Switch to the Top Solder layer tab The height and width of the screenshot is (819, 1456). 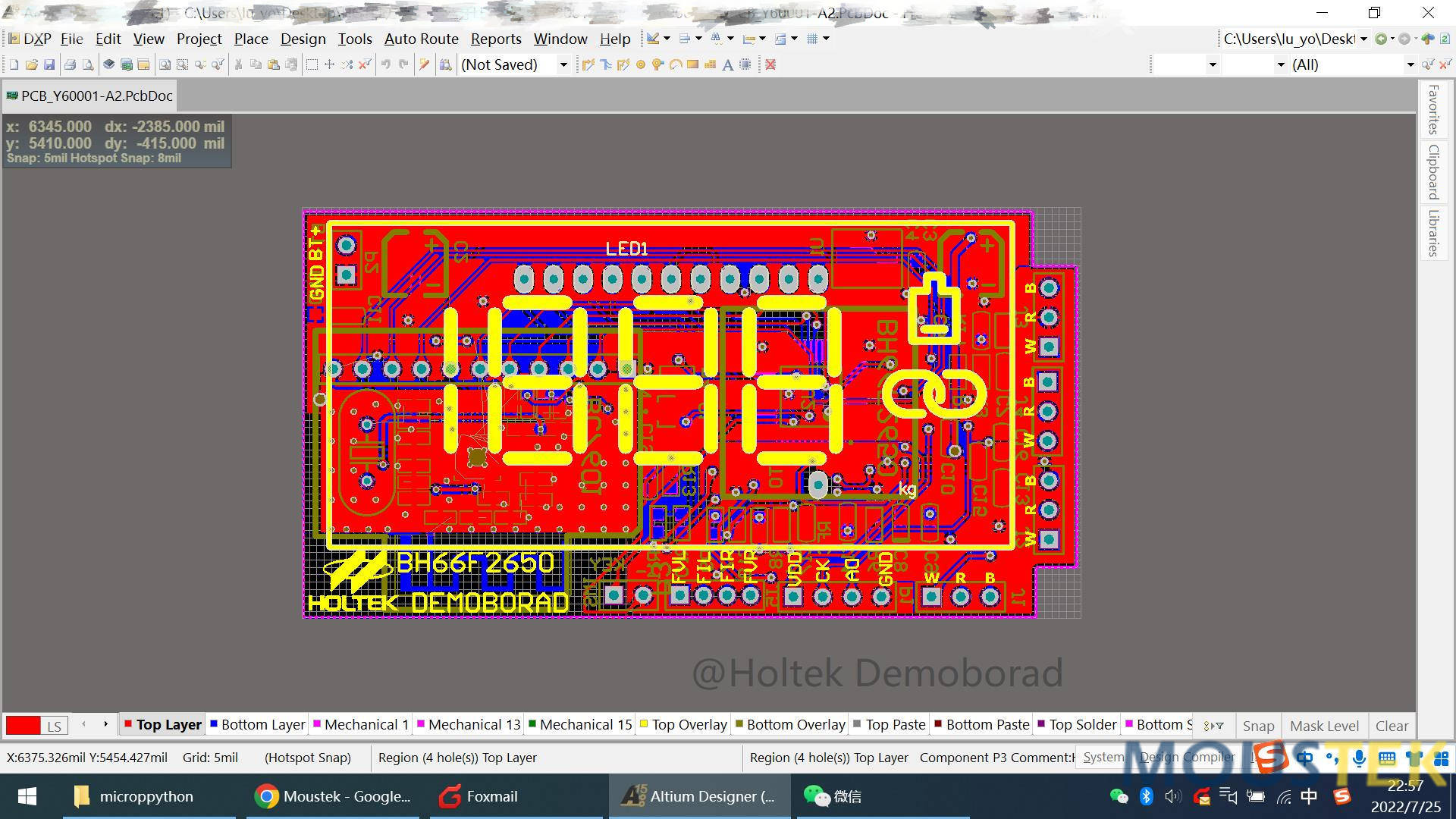coord(1077,725)
